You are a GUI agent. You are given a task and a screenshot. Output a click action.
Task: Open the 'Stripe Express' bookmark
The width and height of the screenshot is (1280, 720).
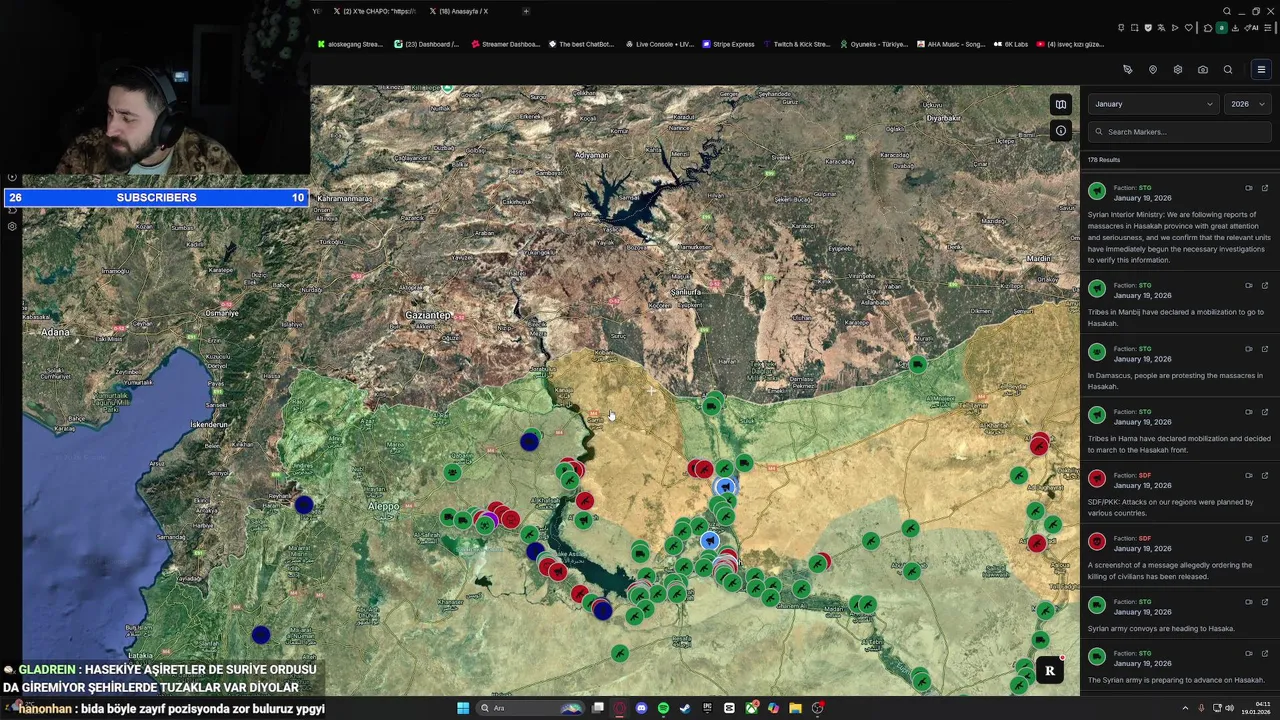[x=728, y=44]
